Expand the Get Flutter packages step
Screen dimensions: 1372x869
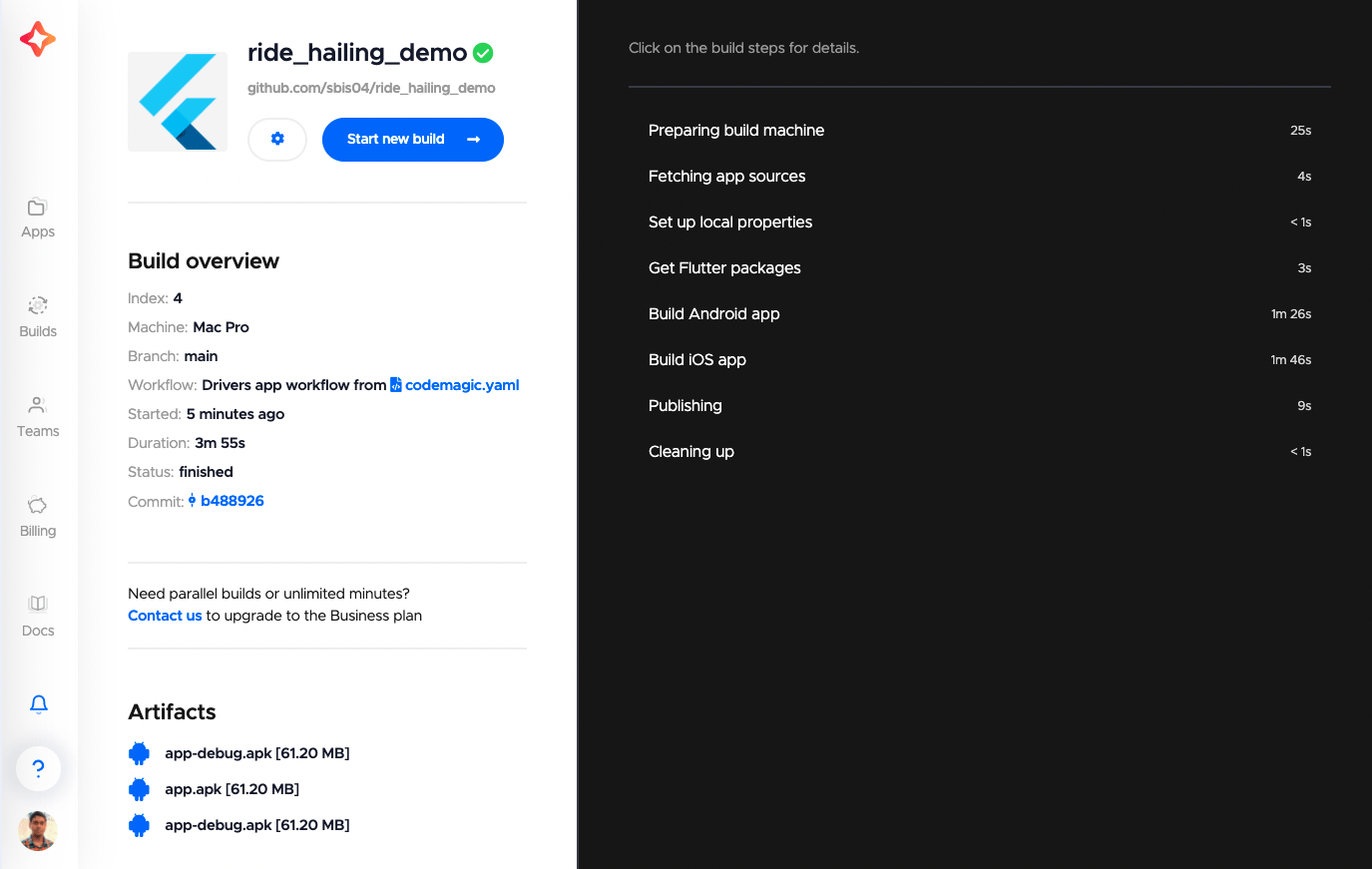[x=980, y=268]
